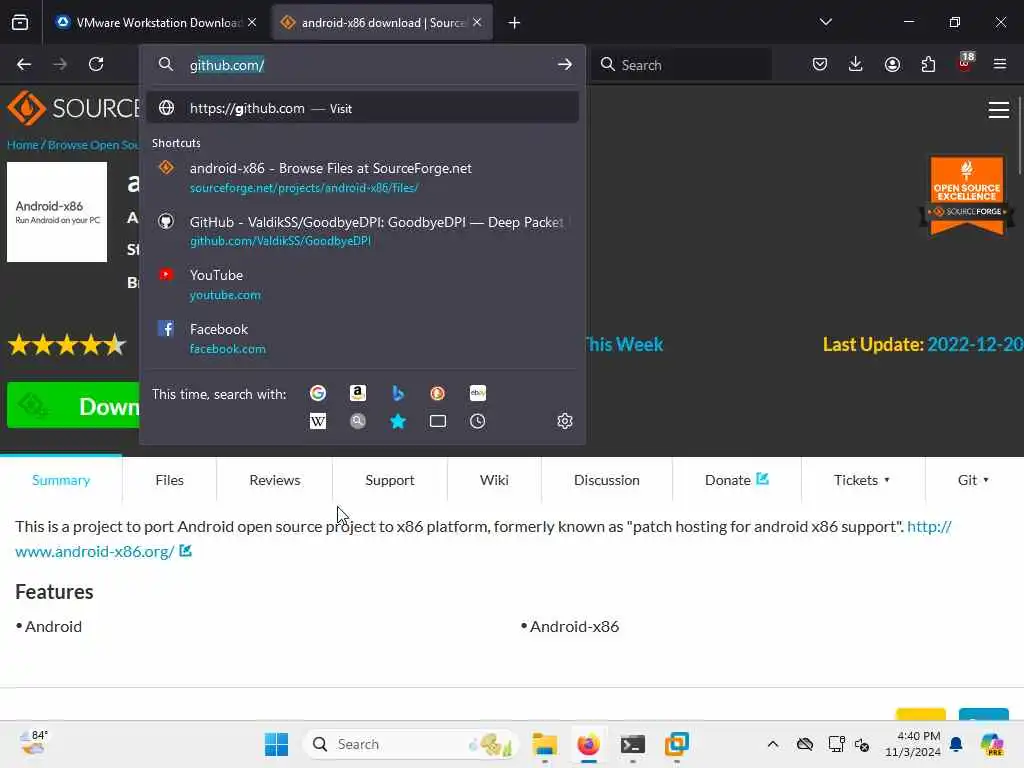Click the extension with 18 badge
Image resolution: width=1024 pixels, height=768 pixels.
965,62
